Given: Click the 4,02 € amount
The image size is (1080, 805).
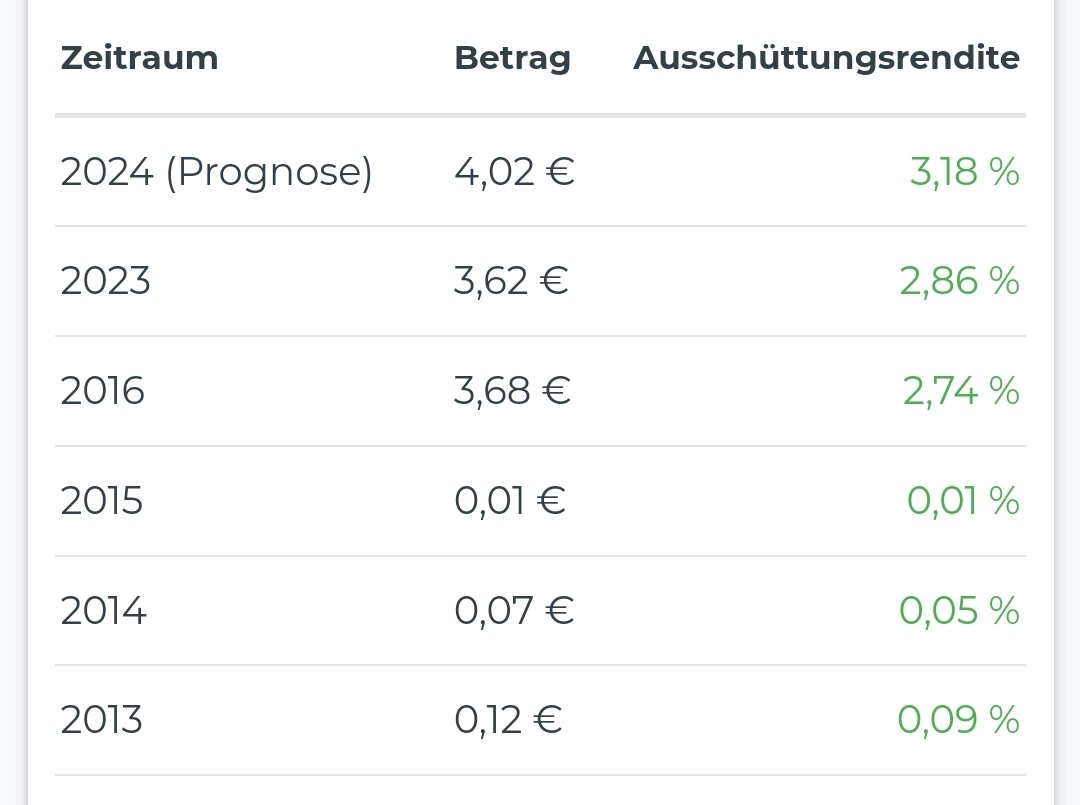Looking at the screenshot, I should pos(514,172).
